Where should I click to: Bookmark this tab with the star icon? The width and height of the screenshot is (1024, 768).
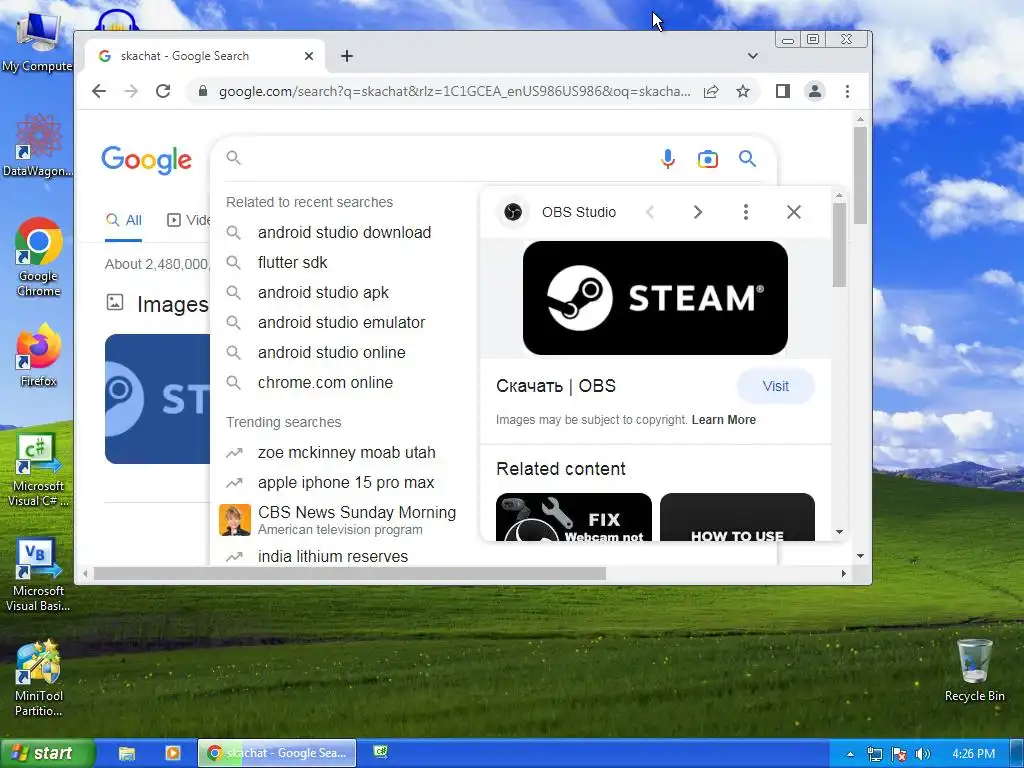743,91
